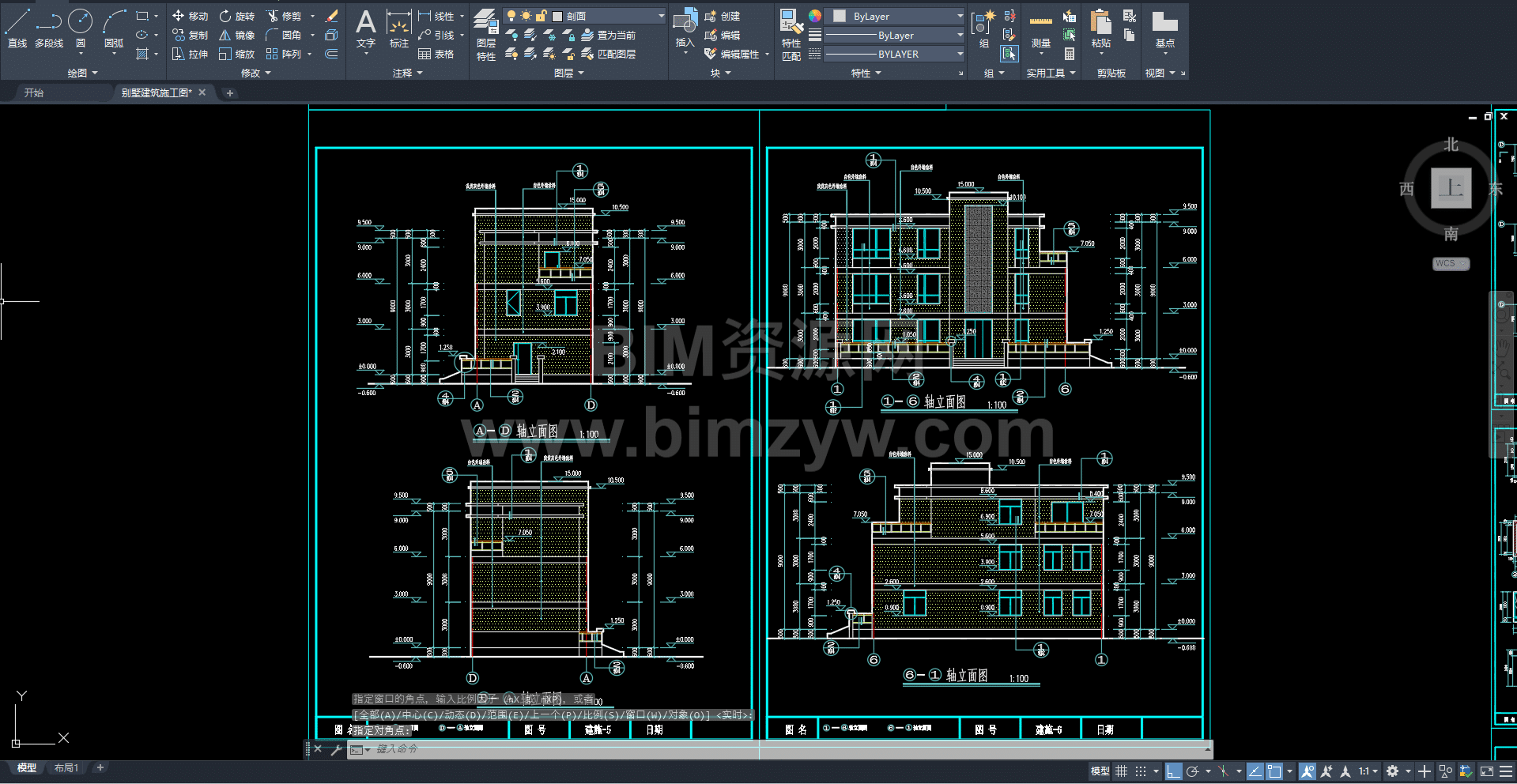Click the 移动 (Move) tool

(190, 16)
